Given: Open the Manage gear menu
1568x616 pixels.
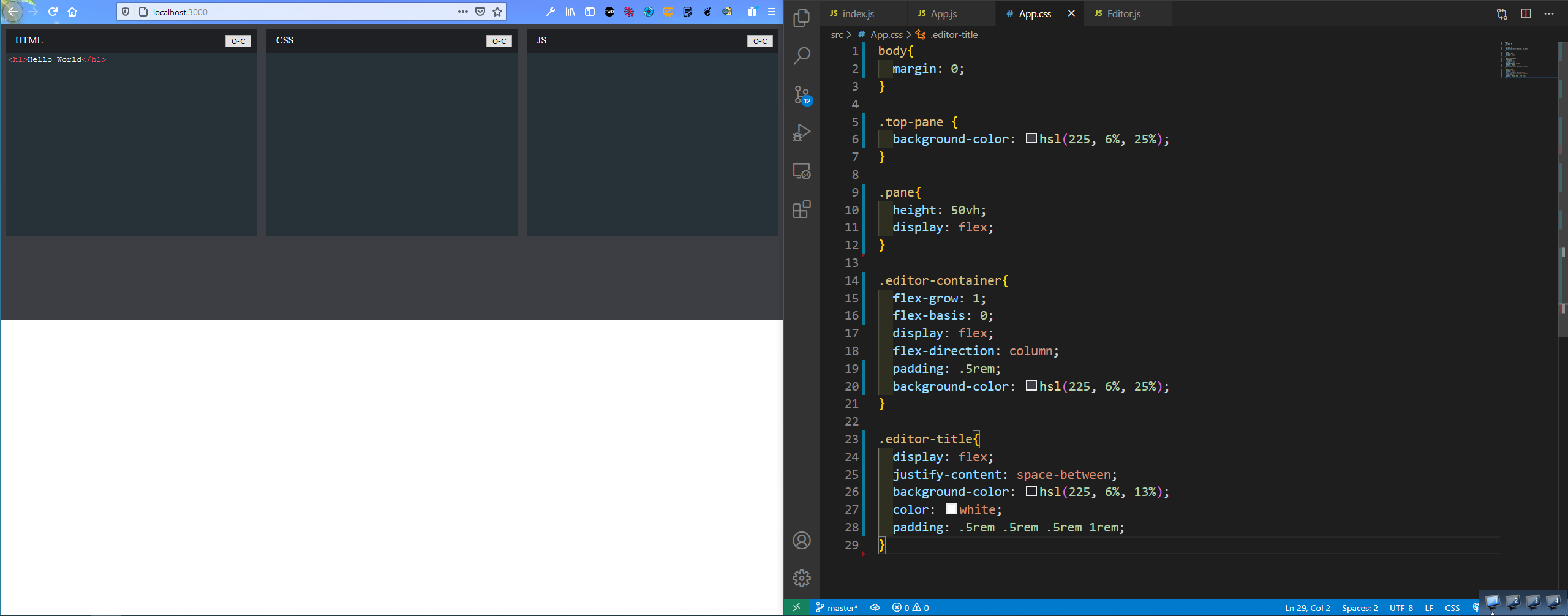Looking at the screenshot, I should pyautogui.click(x=801, y=578).
